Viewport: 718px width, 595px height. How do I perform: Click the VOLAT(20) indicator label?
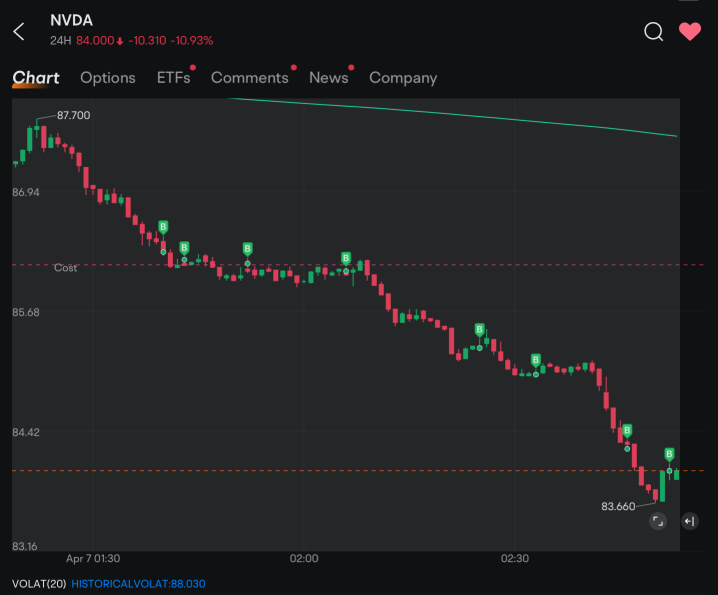tap(39, 584)
